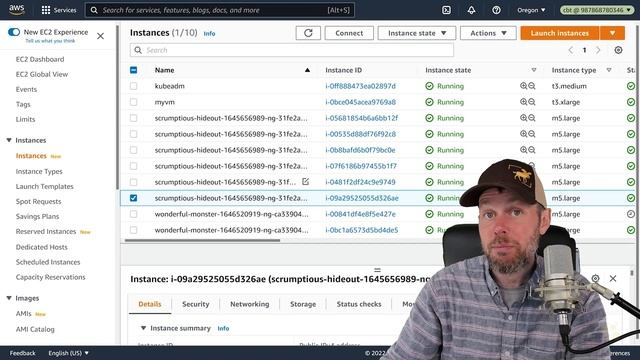
Task: Switch to the Networking tab
Action: (x=249, y=304)
